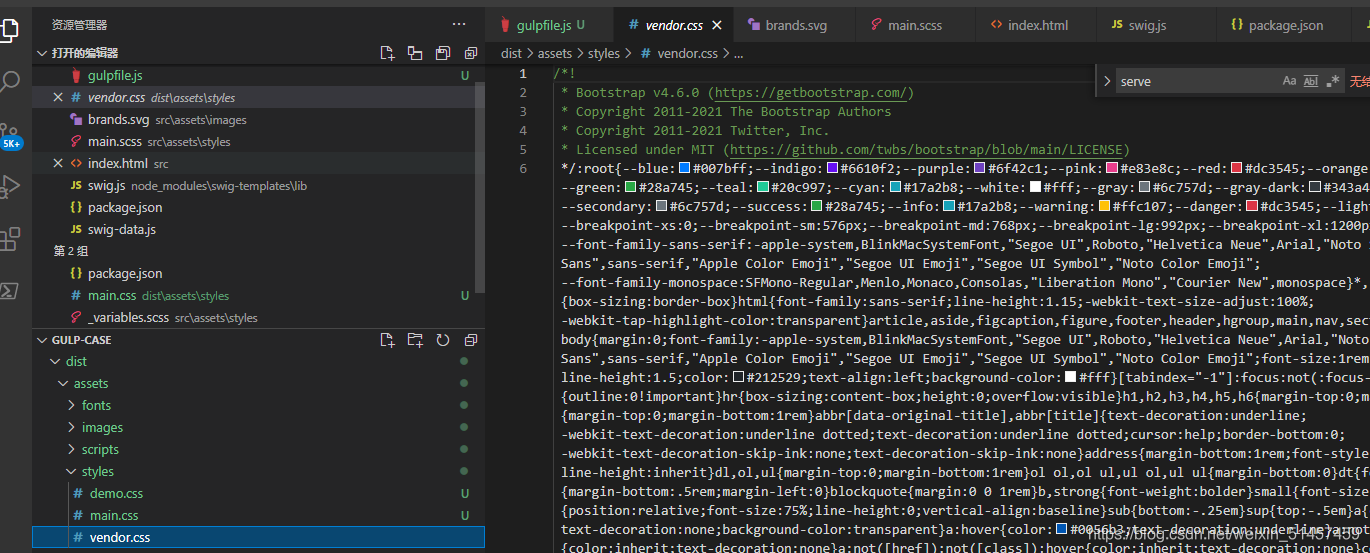Select gulpfile.js in the Open Editors list
Screen dimensions: 1370x553
pyautogui.click(x=114, y=75)
